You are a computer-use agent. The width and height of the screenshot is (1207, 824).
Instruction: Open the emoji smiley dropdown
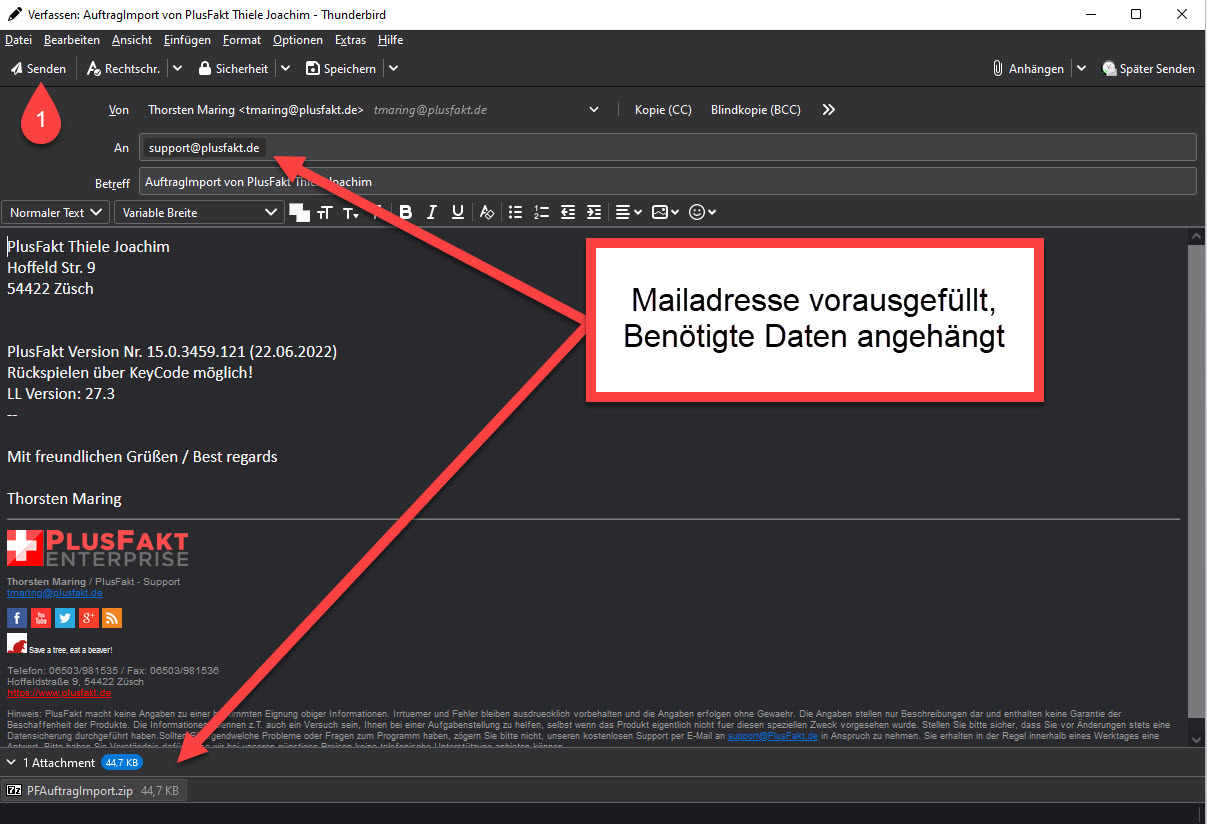[x=703, y=212]
